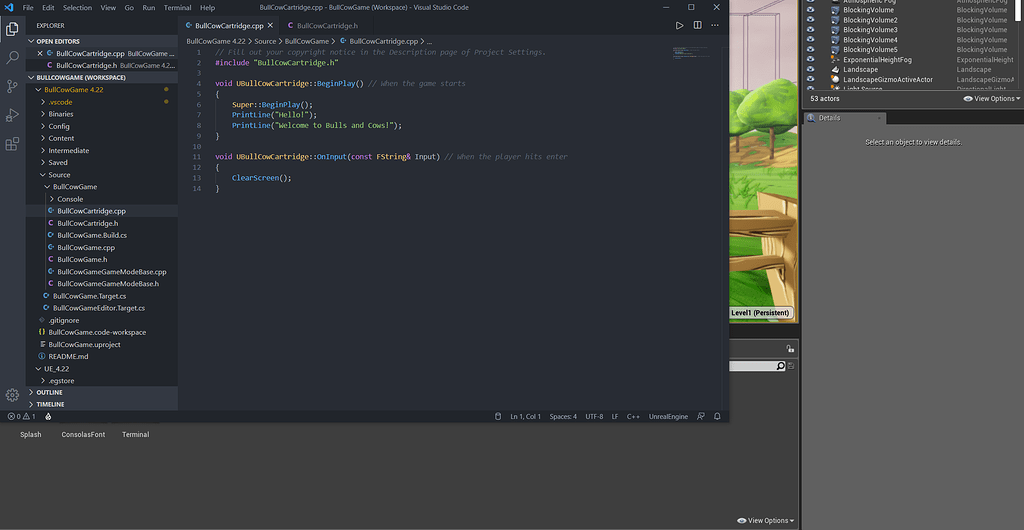The height and width of the screenshot is (530, 1024).
Task: Change language mode from C++
Action: tap(633, 416)
